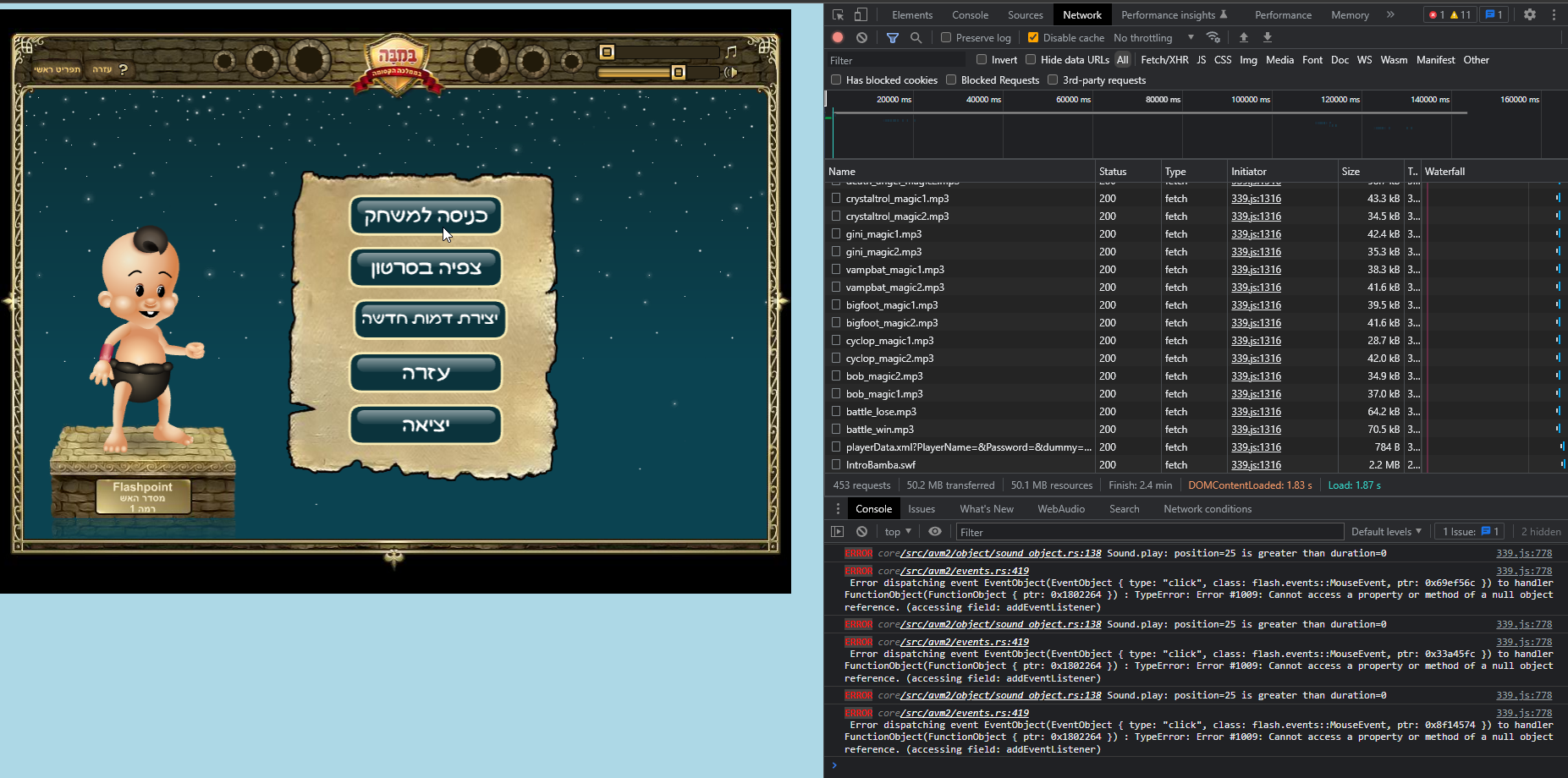This screenshot has width=1568, height=778.
Task: Disable the Disable cache checkbox
Action: (x=1033, y=37)
